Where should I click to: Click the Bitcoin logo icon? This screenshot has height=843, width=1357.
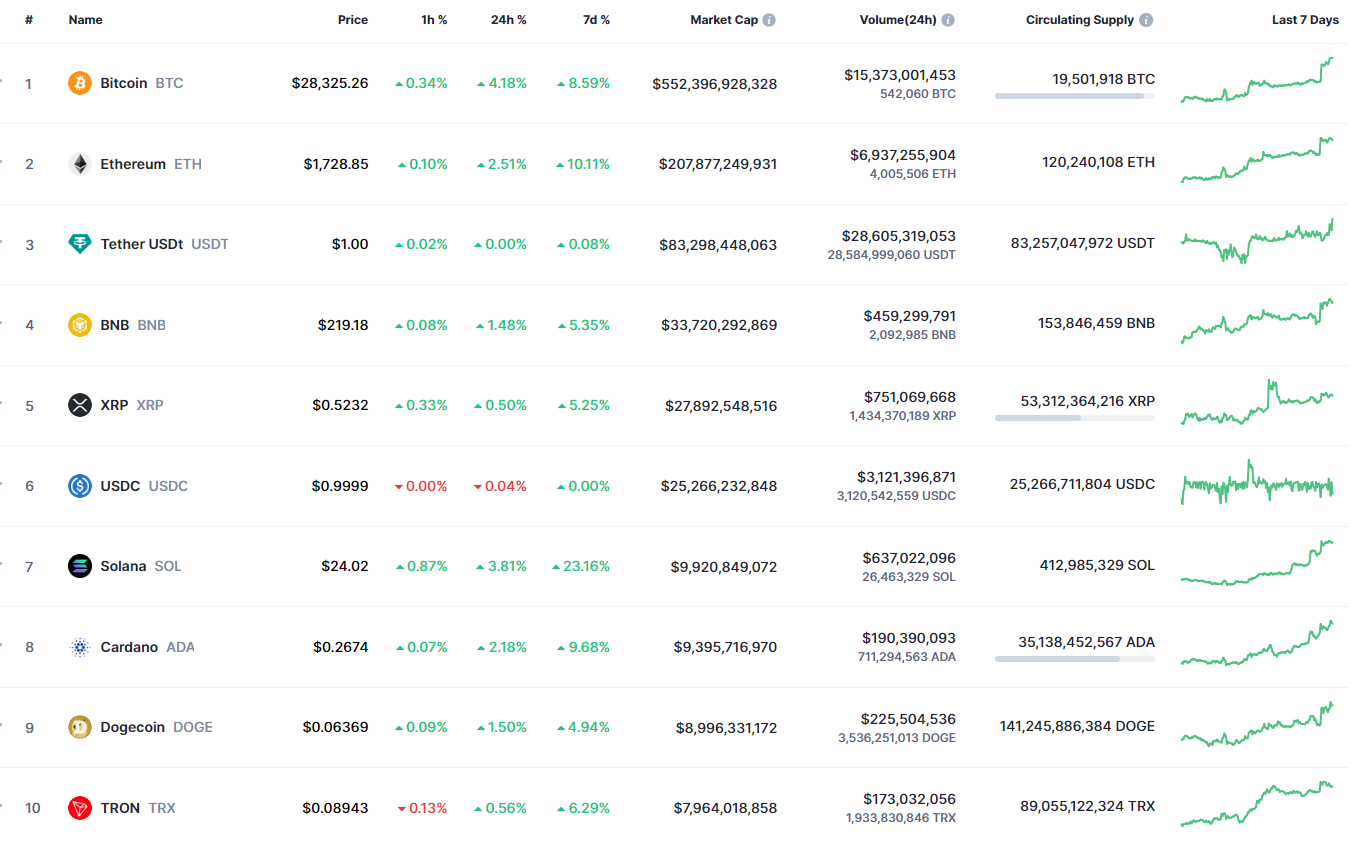coord(80,83)
